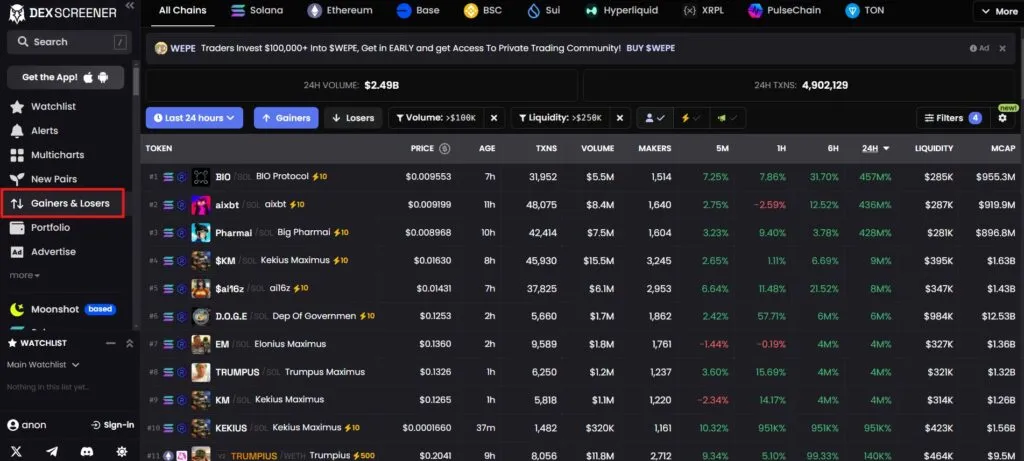Switch to the Solana chain tab

pos(257,11)
